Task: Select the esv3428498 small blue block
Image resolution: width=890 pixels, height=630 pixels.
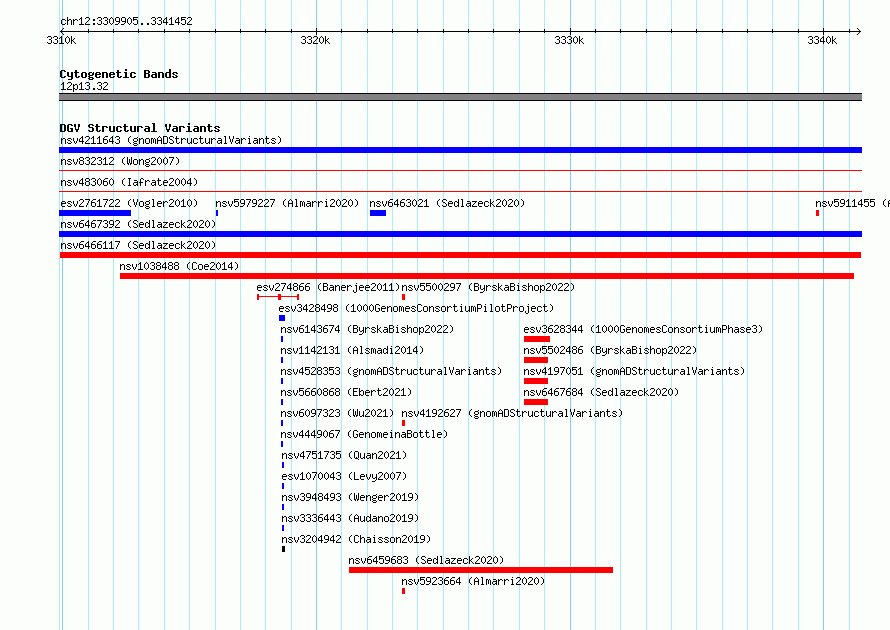Action: (282, 318)
